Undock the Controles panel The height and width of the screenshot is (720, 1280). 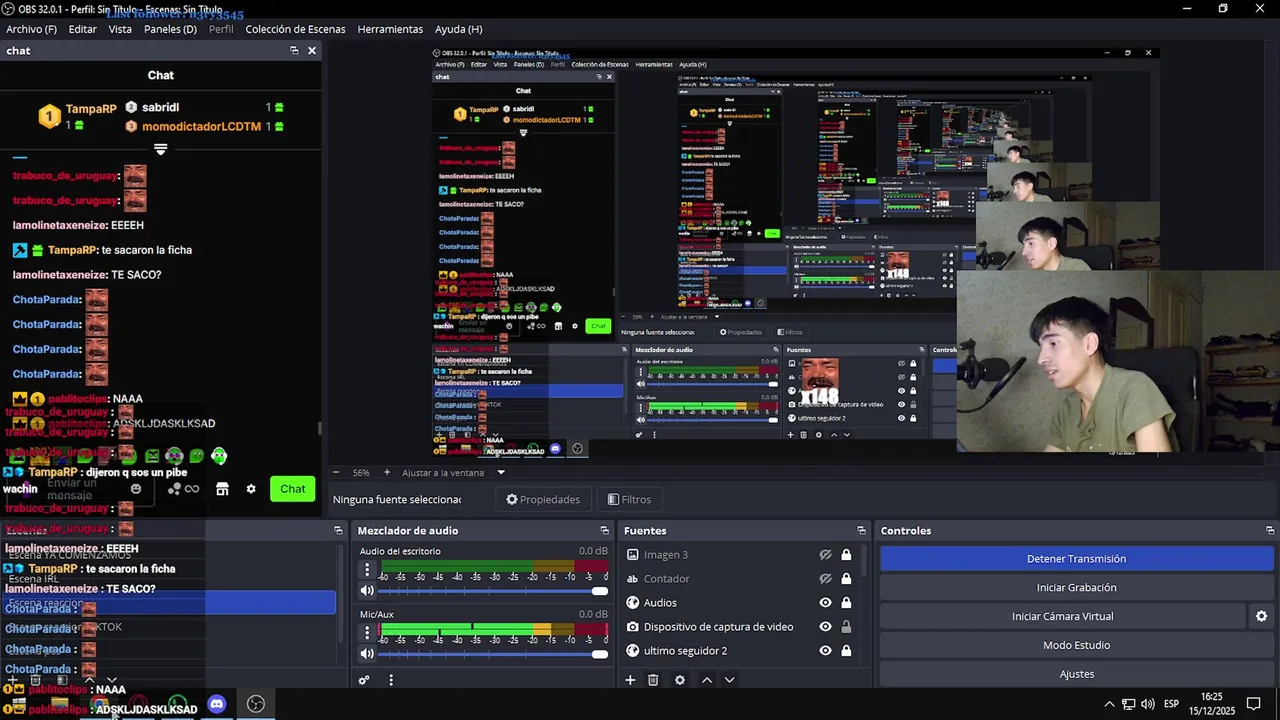[x=1270, y=531]
